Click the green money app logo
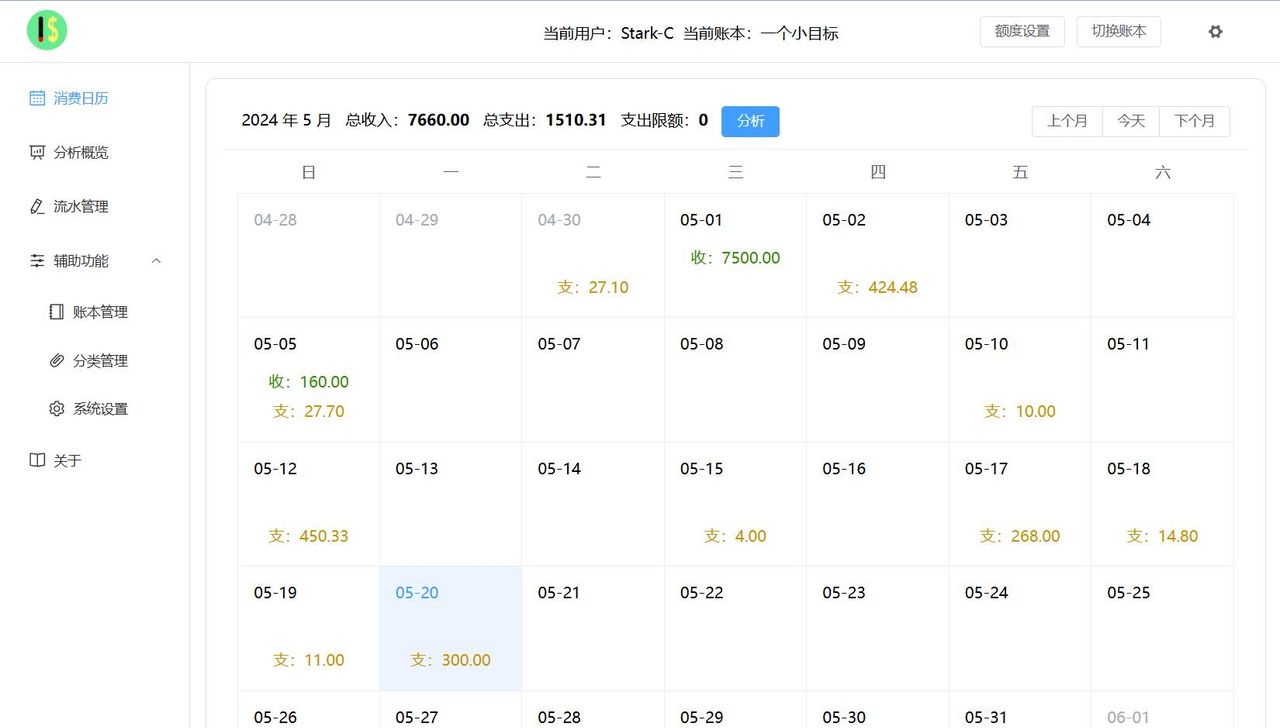This screenshot has width=1280, height=728. pyautogui.click(x=47, y=31)
